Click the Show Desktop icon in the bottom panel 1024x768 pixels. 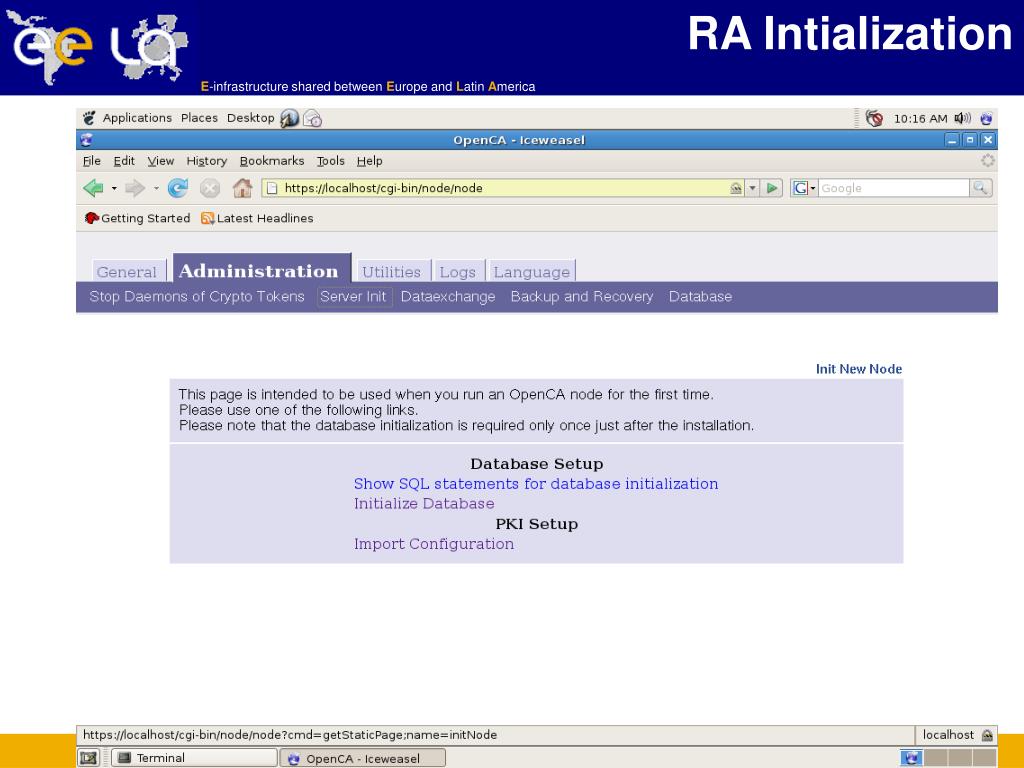tap(88, 758)
